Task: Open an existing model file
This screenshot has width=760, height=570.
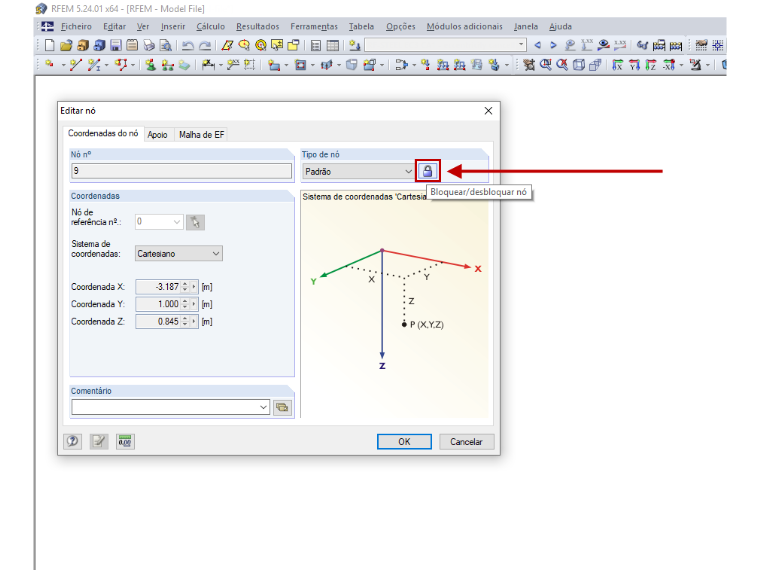Action: tap(66, 46)
